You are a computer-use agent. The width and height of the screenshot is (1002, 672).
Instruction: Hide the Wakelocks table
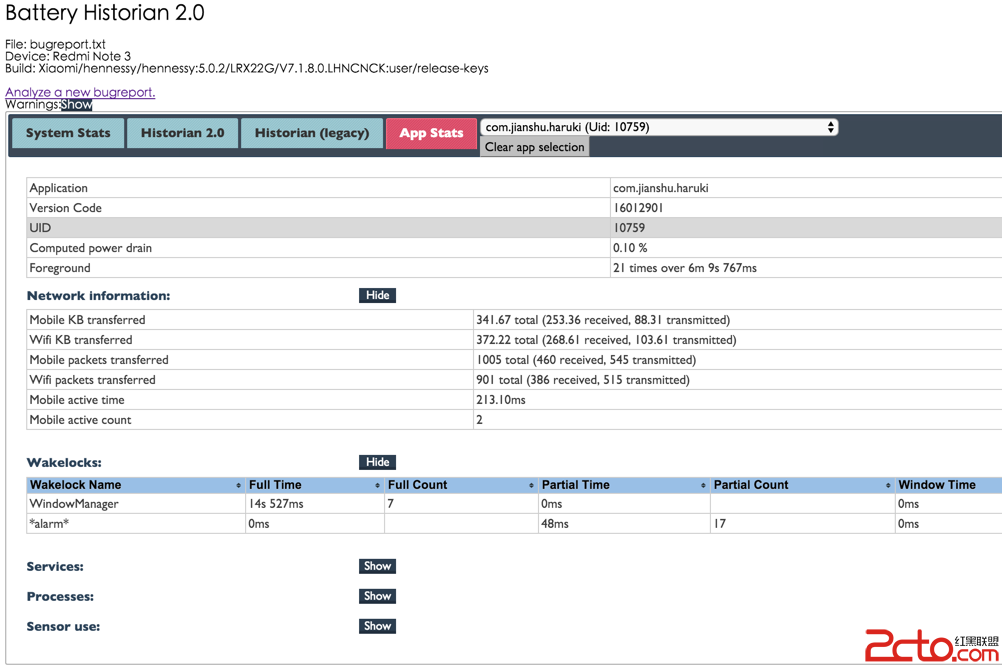[377, 463]
